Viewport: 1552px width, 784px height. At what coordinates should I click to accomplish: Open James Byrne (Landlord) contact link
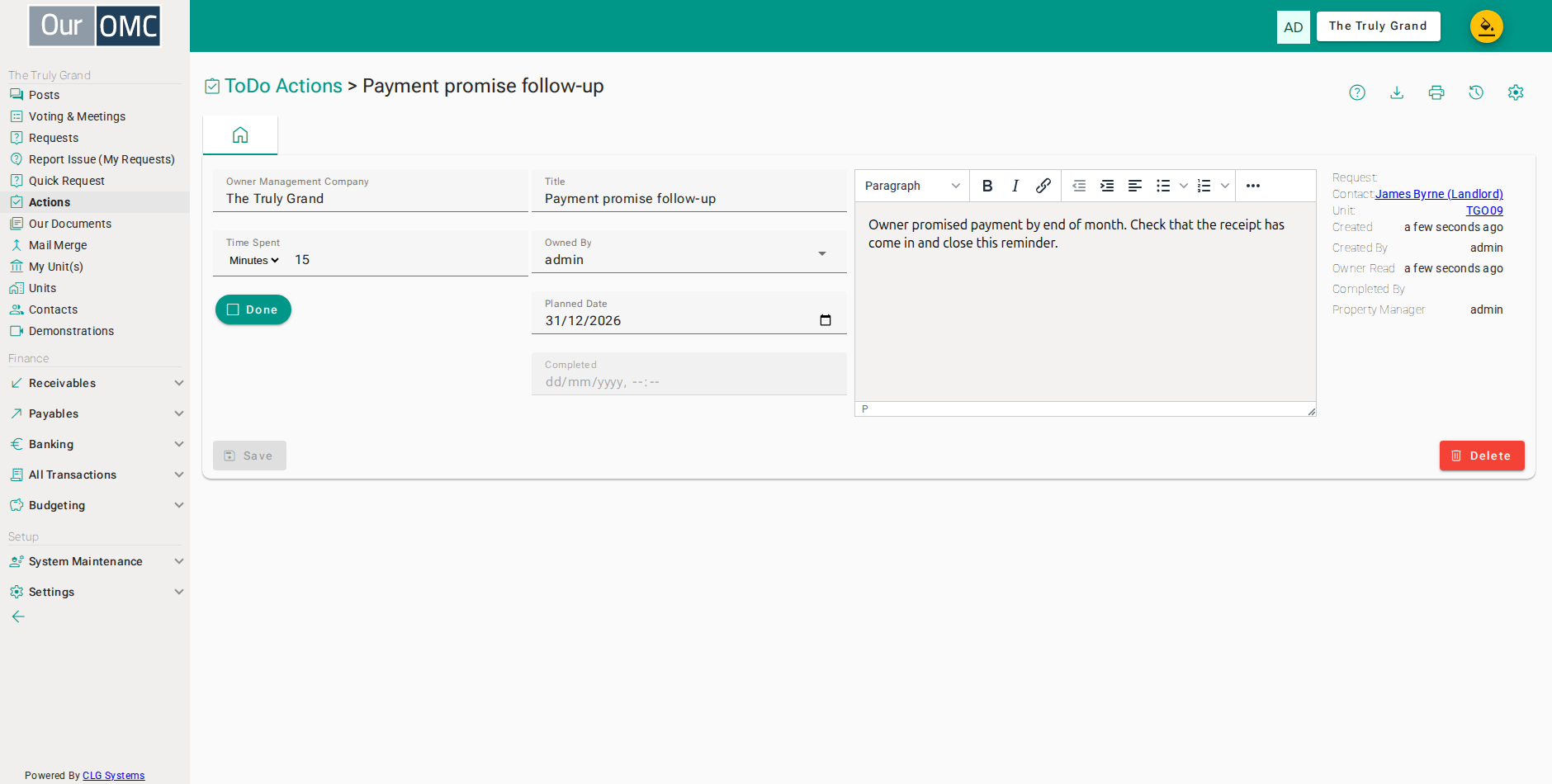tap(1439, 194)
